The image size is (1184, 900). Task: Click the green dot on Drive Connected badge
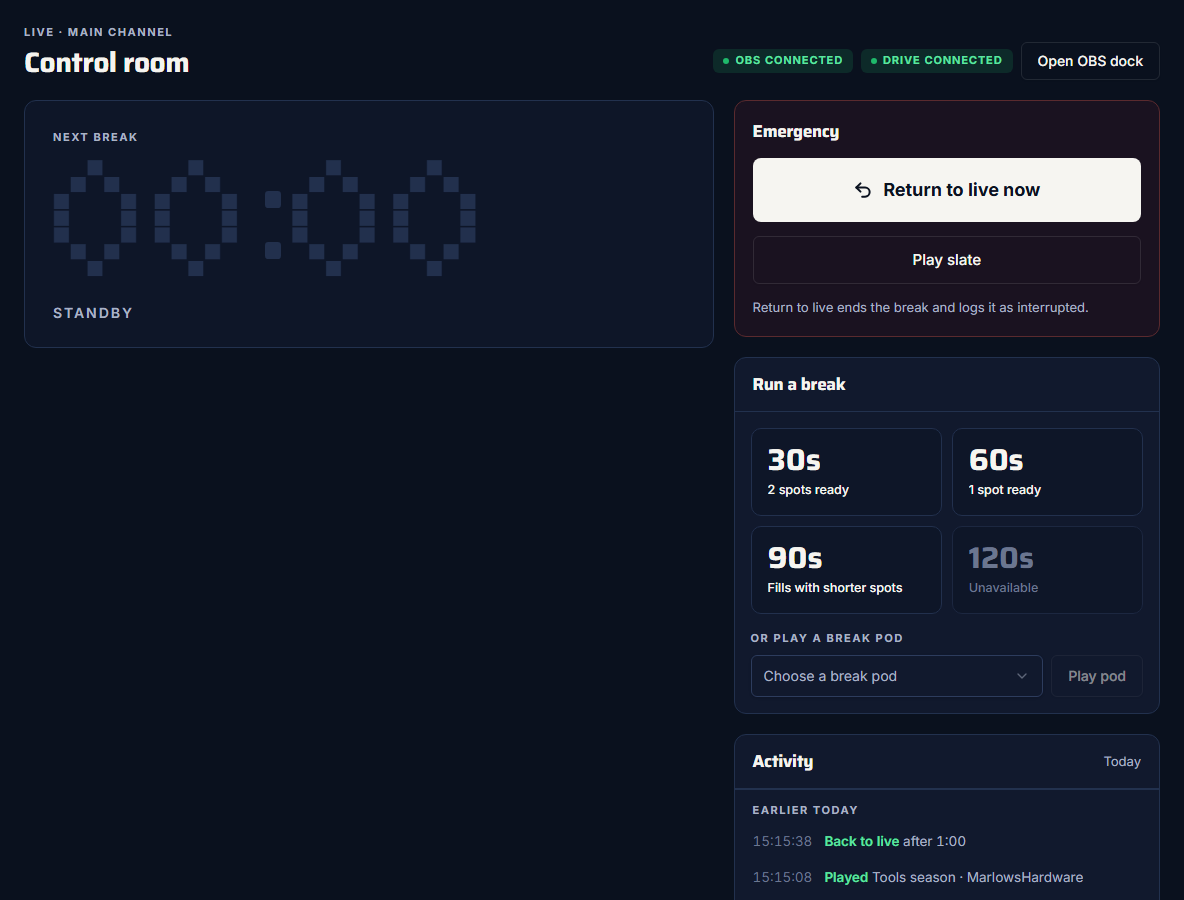coord(874,60)
